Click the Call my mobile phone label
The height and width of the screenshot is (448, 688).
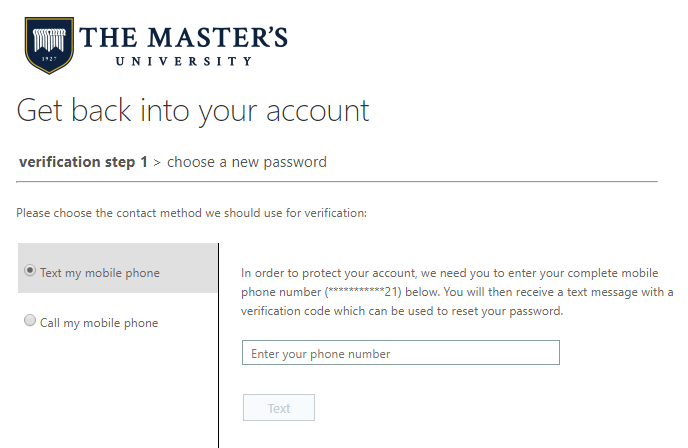pyautogui.click(x=99, y=323)
